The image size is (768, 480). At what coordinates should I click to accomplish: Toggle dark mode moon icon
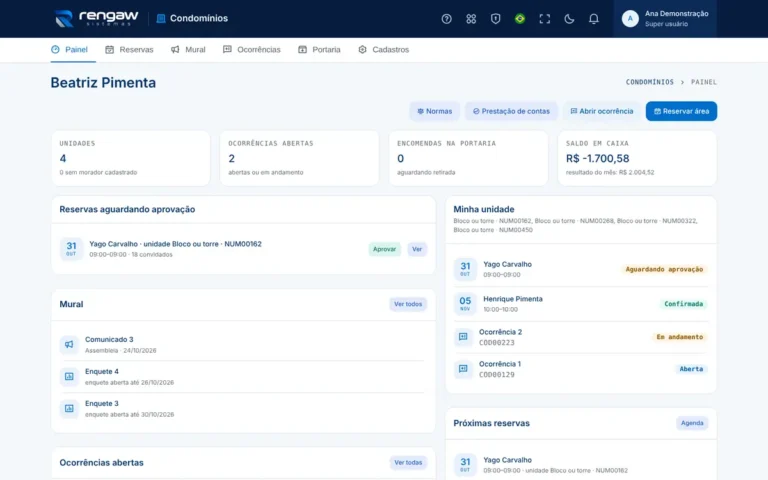coord(569,19)
